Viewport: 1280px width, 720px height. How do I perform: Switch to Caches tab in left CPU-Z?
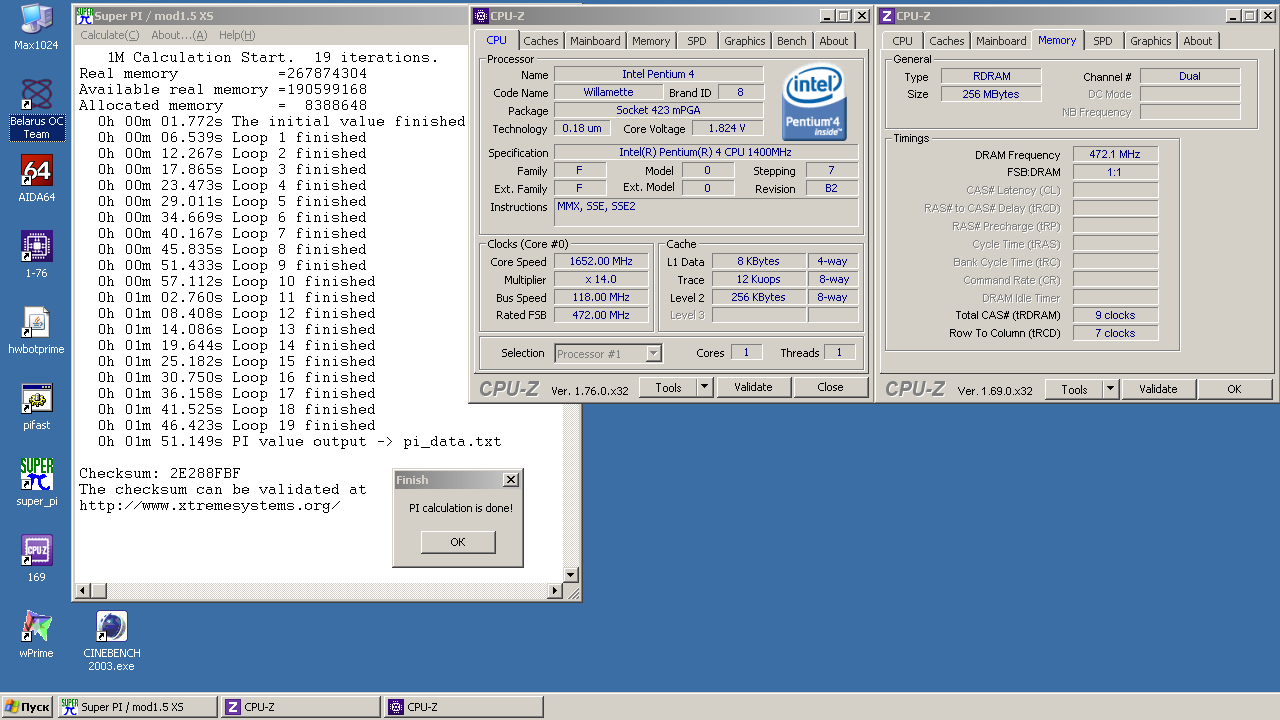541,41
